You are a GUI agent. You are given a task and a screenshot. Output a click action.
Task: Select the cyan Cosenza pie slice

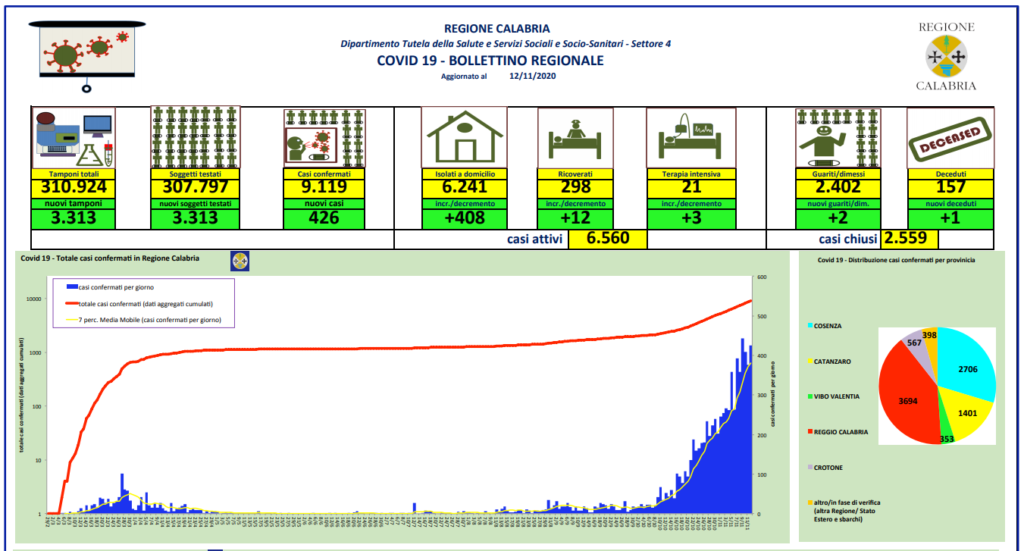[x=965, y=365]
